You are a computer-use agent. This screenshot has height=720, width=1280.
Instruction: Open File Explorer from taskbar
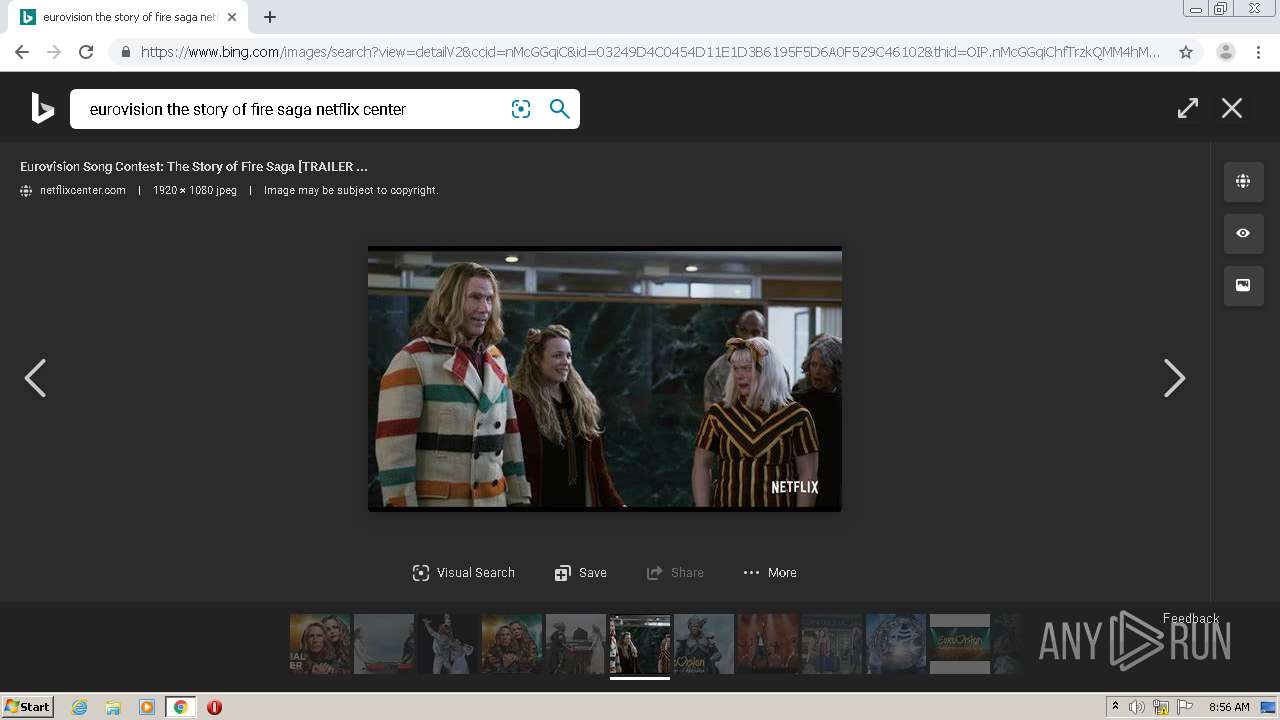pyautogui.click(x=113, y=707)
